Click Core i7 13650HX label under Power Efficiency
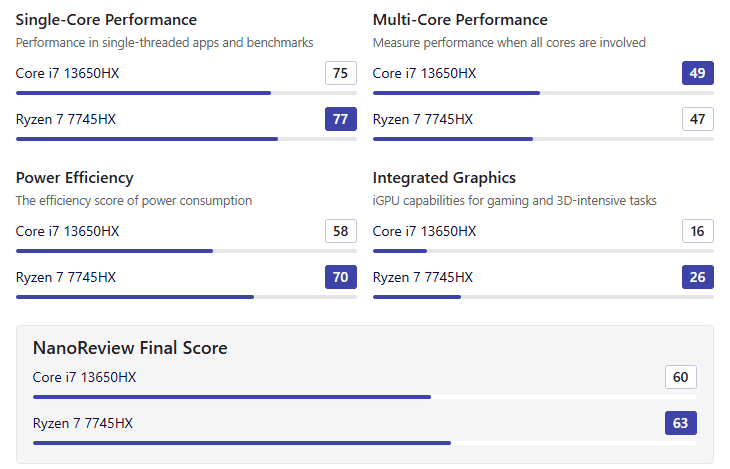Viewport: 730px width, 469px height. [x=68, y=231]
